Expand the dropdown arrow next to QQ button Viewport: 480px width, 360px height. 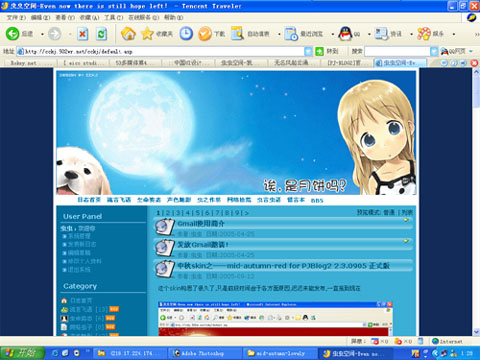click(369, 34)
